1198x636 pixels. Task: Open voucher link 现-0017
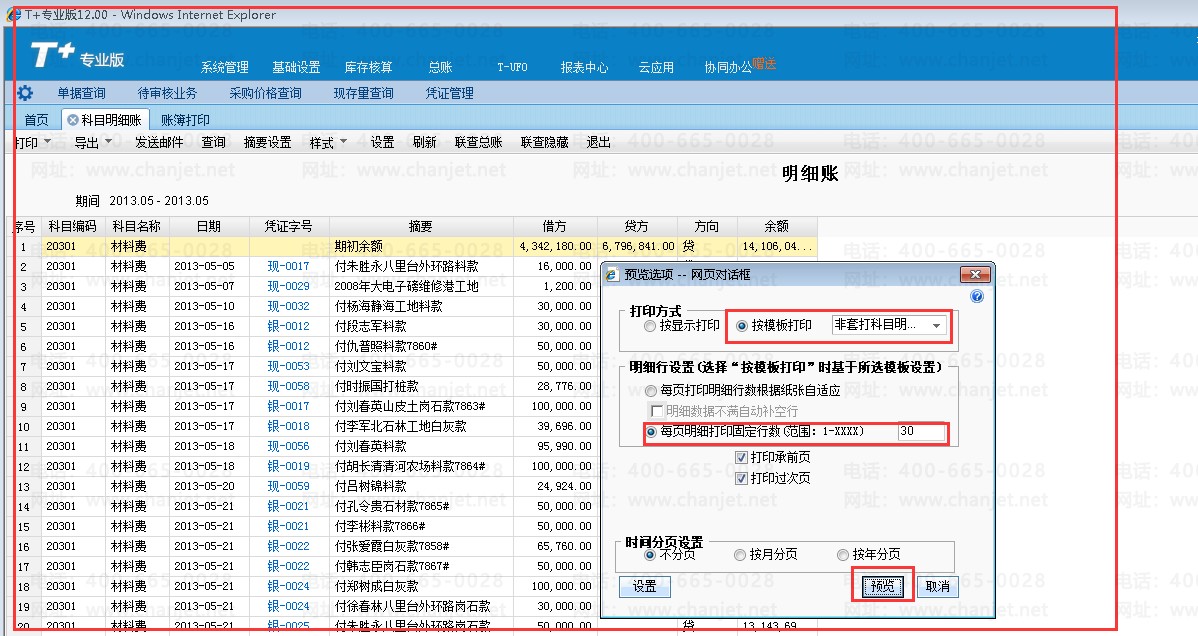pyautogui.click(x=288, y=267)
